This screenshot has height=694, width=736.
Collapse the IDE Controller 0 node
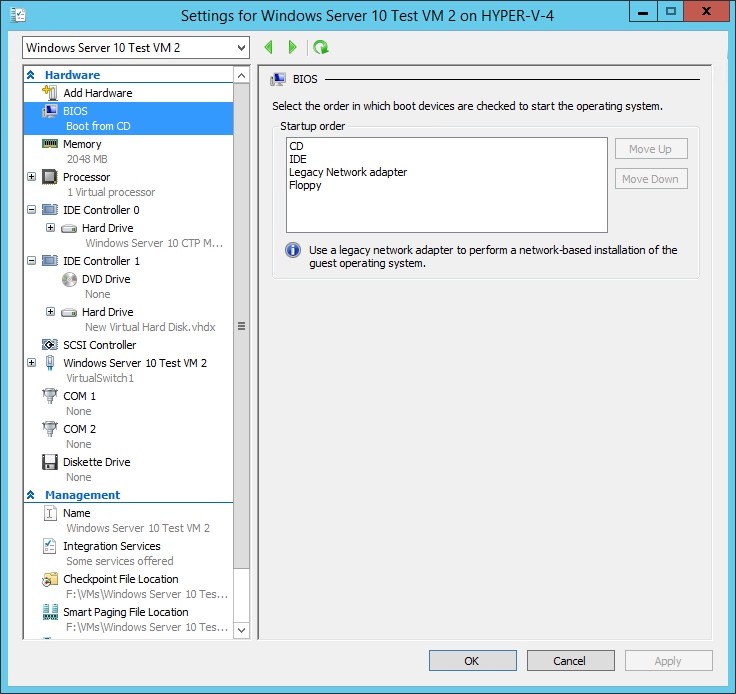pyautogui.click(x=32, y=210)
